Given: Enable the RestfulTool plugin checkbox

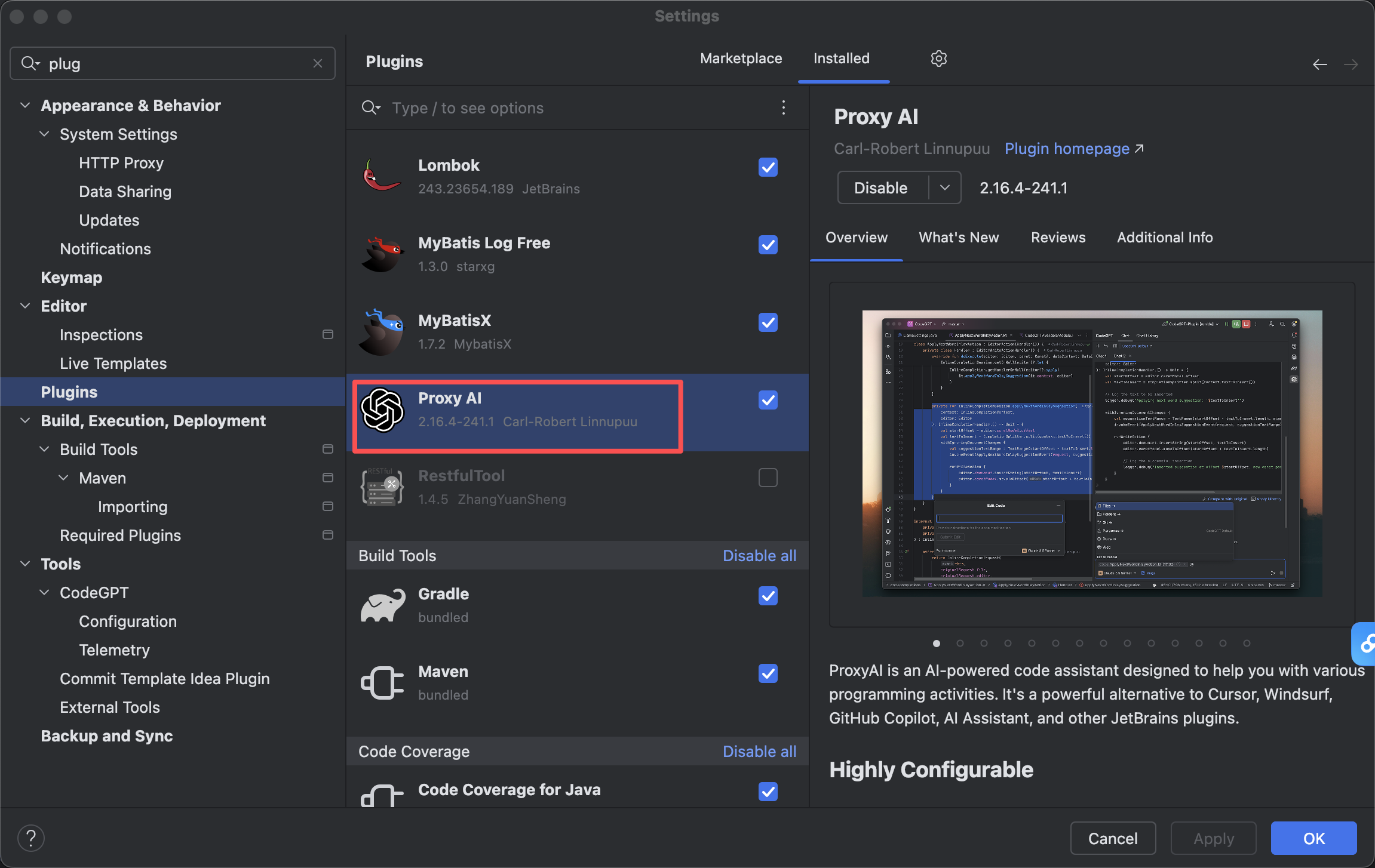Looking at the screenshot, I should (768, 478).
